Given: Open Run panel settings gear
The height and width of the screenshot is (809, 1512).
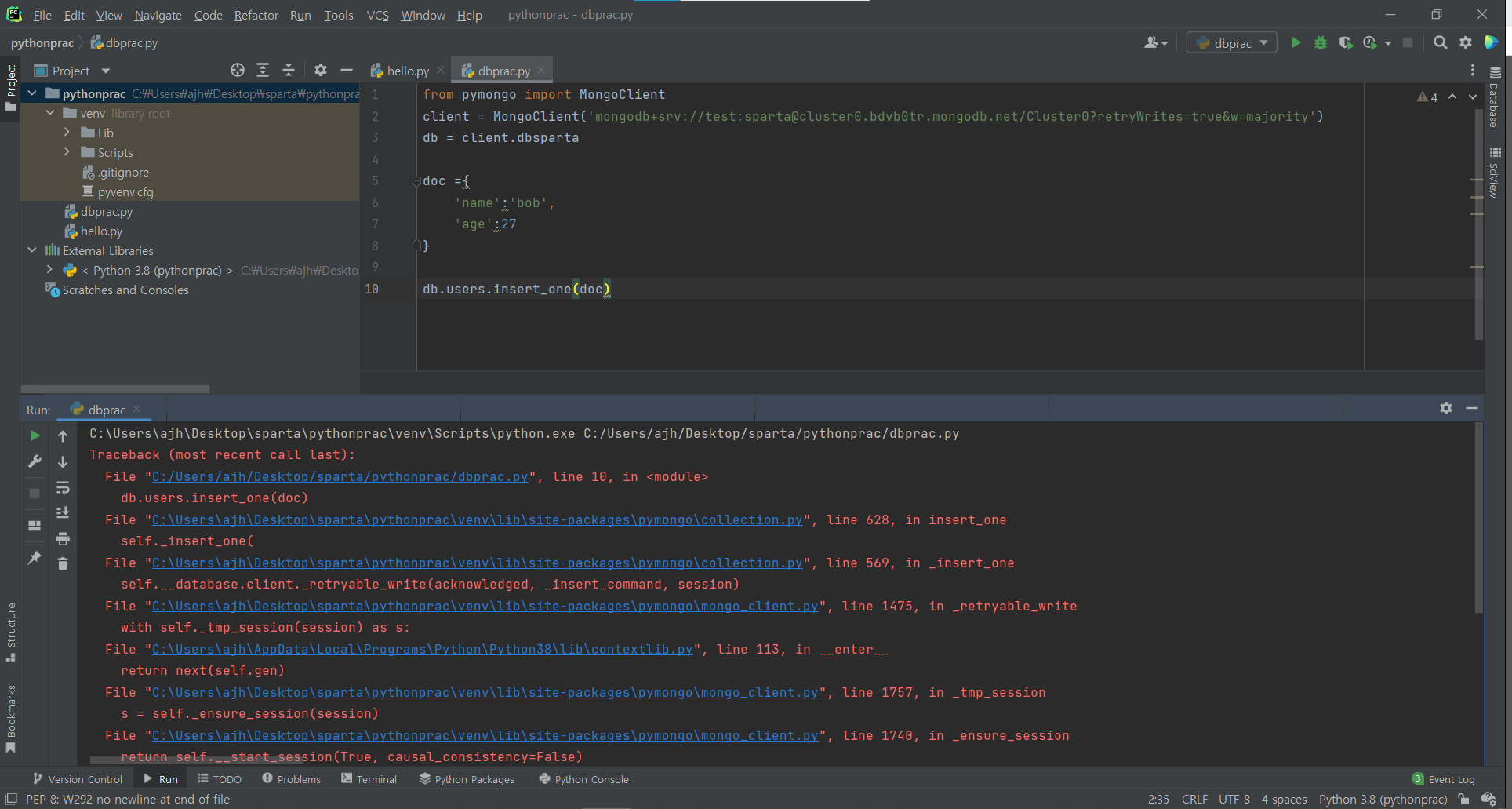Looking at the screenshot, I should [1446, 408].
